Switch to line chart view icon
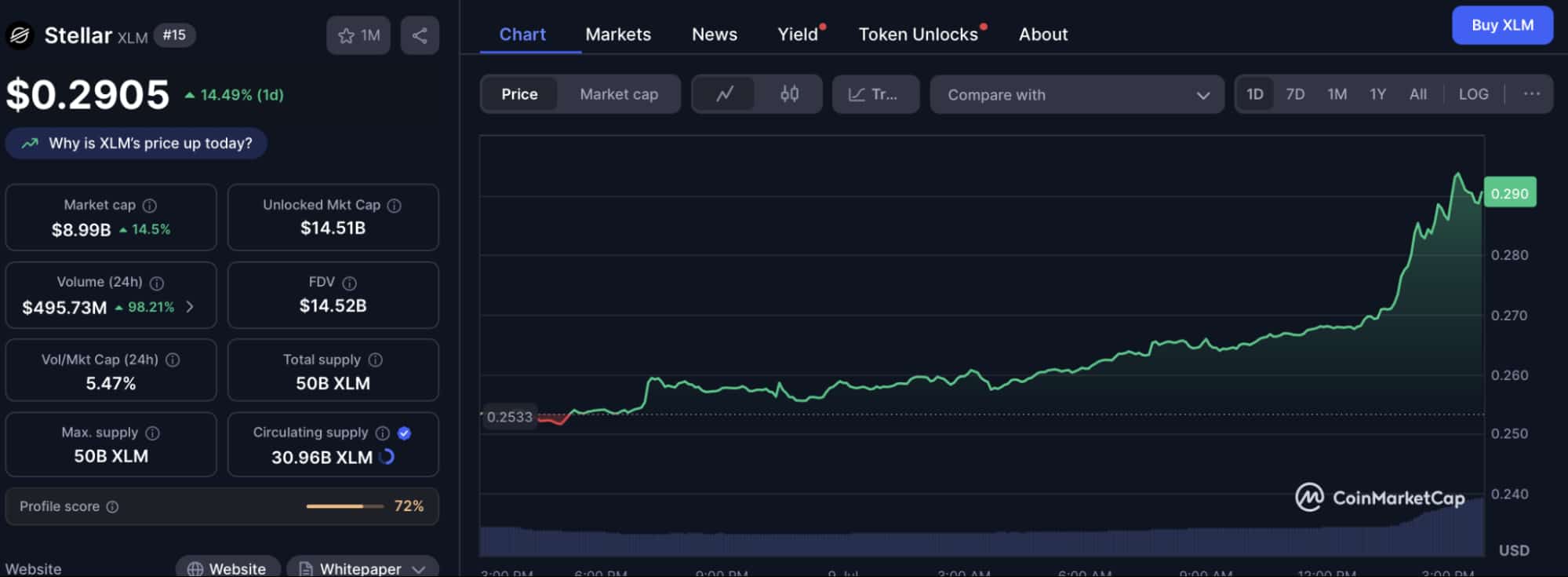Image resolution: width=1568 pixels, height=577 pixels. point(725,94)
